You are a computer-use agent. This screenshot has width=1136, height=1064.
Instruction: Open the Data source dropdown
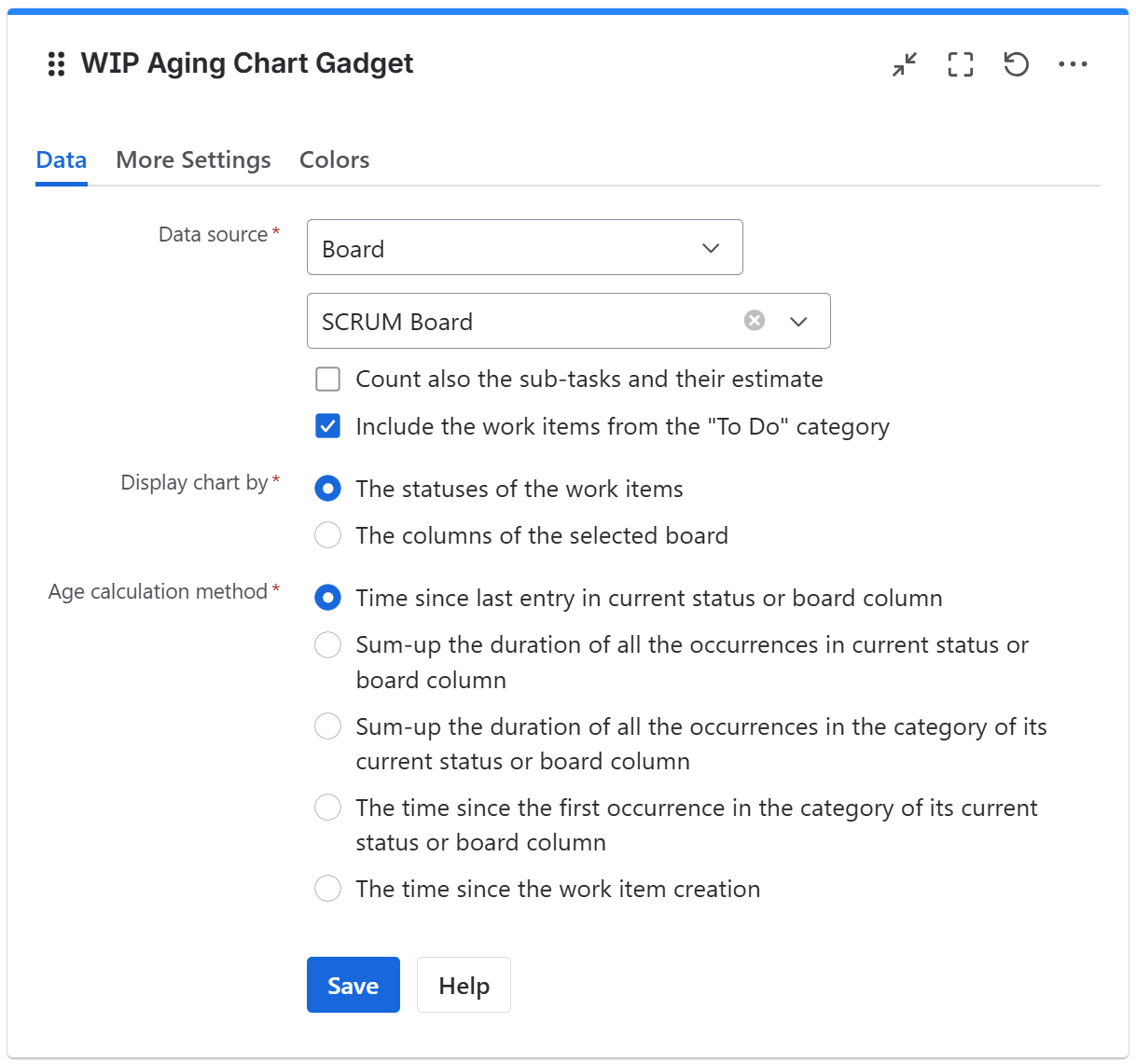pos(524,248)
